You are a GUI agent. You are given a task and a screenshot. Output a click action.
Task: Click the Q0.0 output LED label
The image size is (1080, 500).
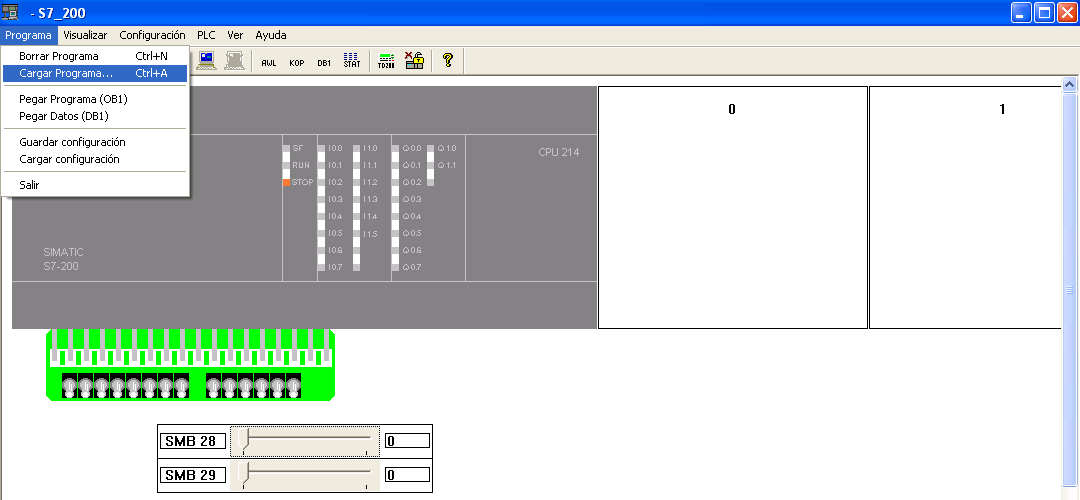pyautogui.click(x=412, y=148)
